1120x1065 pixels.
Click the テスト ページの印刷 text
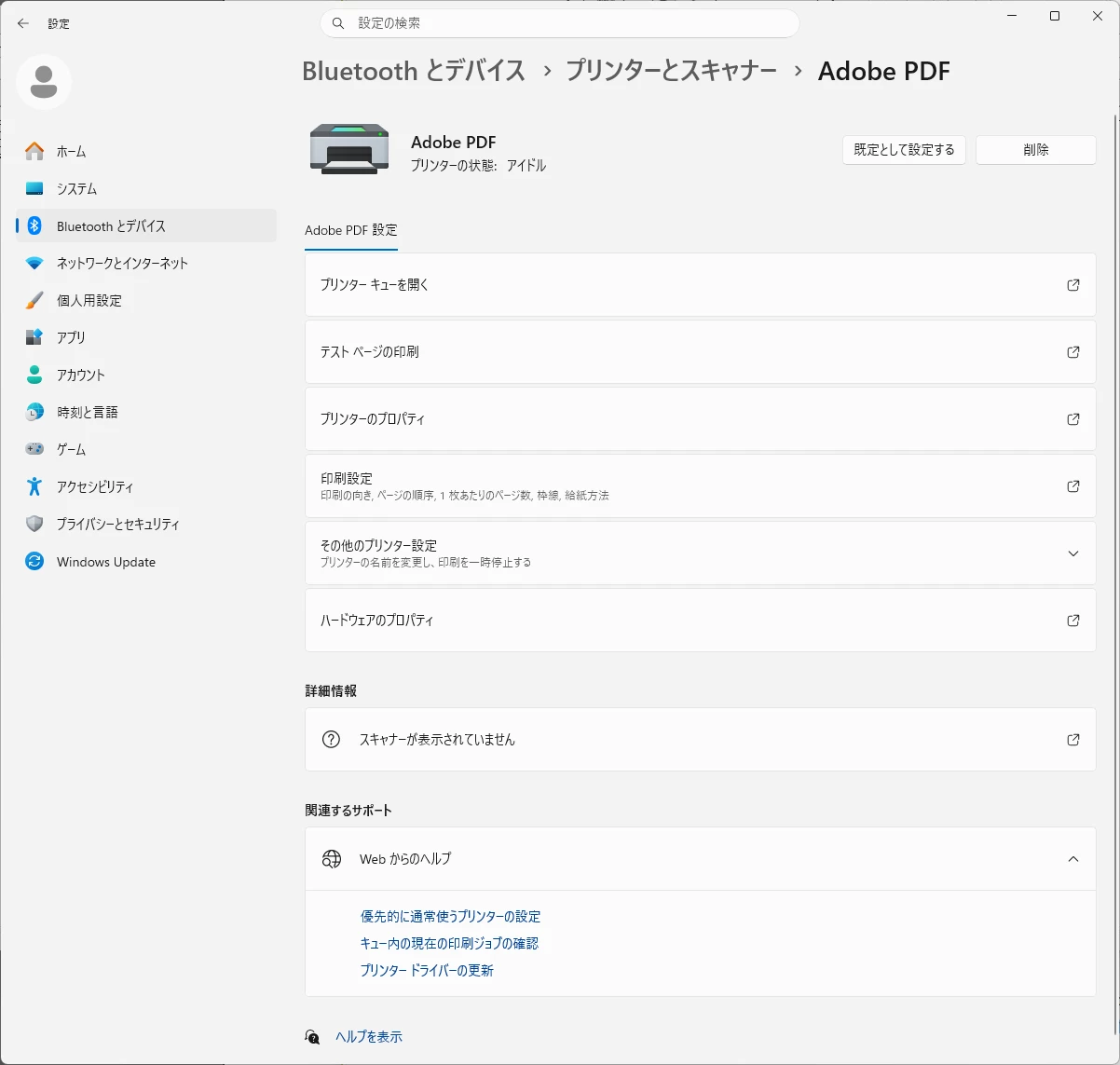pyautogui.click(x=370, y=352)
